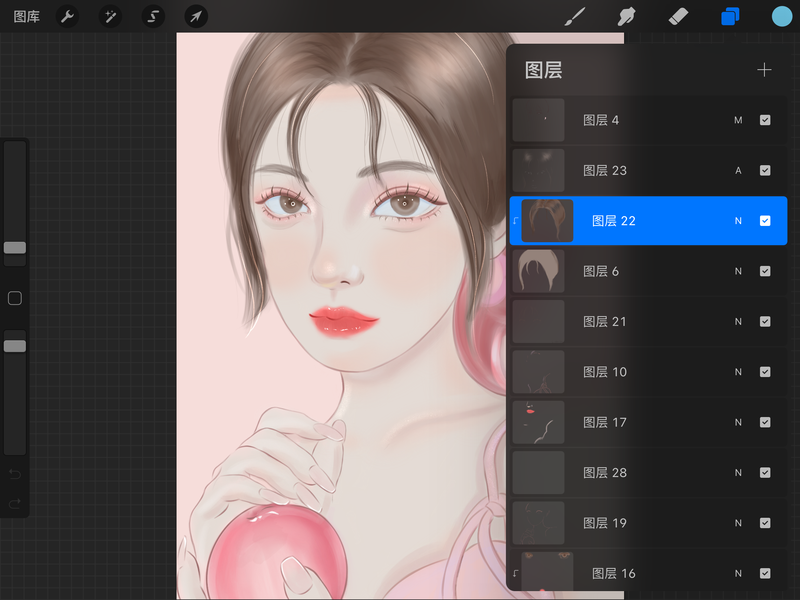
Task: Tap the 图层 21 thumbnail
Action: click(x=538, y=321)
